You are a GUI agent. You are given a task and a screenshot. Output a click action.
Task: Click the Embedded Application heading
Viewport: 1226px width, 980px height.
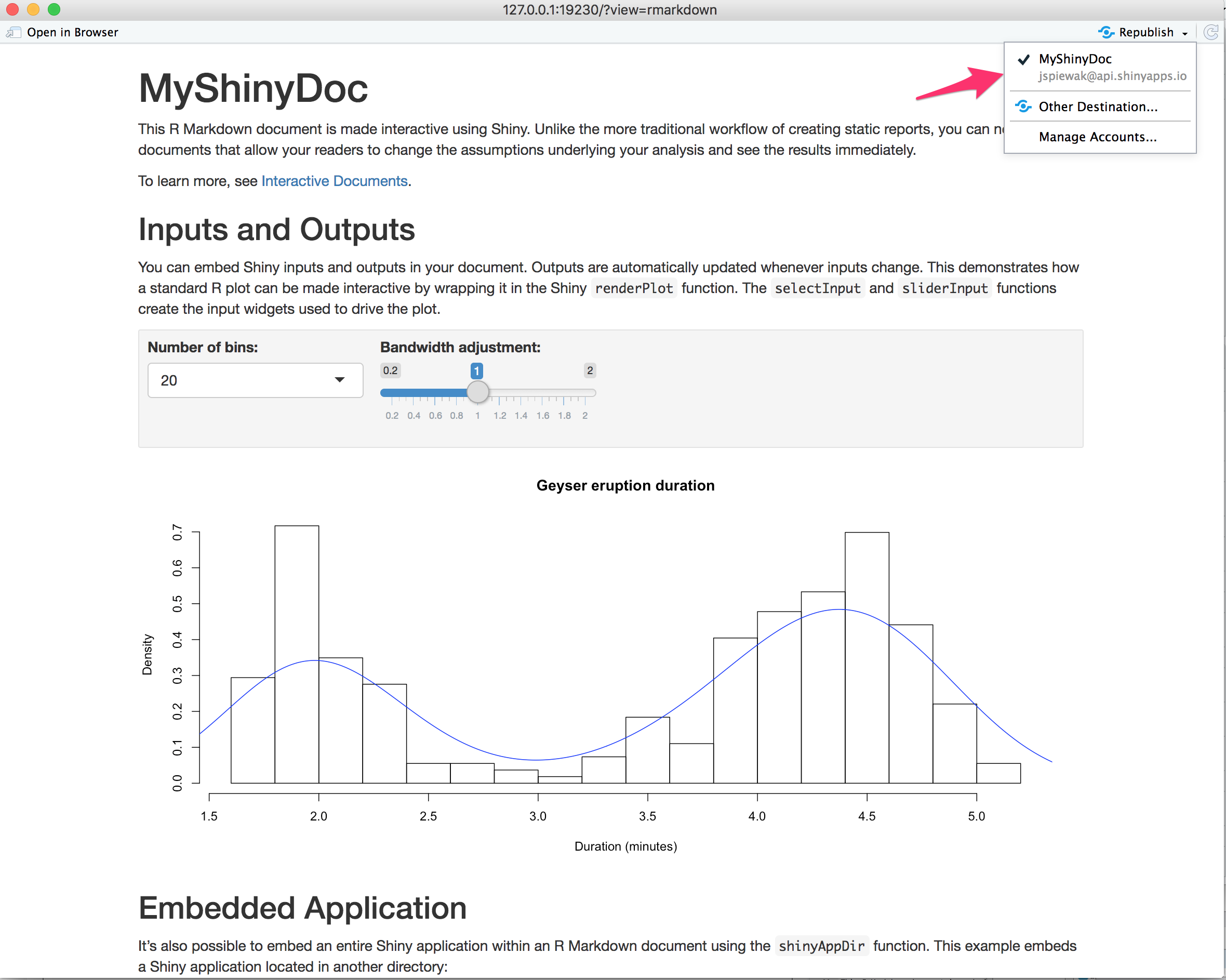[x=302, y=908]
